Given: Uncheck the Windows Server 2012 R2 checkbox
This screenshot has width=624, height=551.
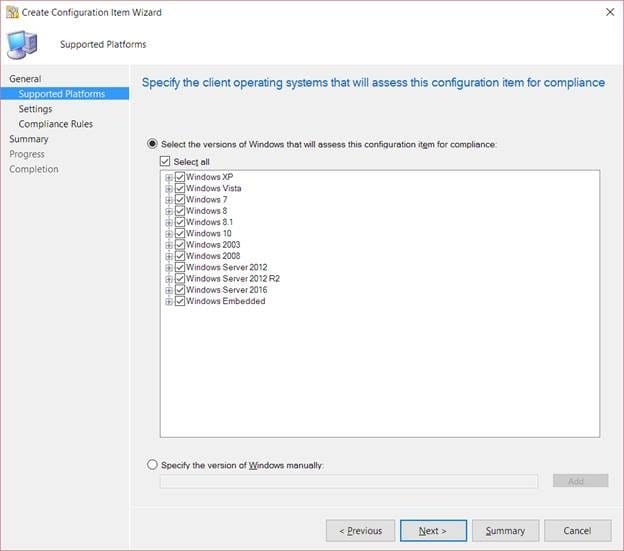Looking at the screenshot, I should click(180, 278).
